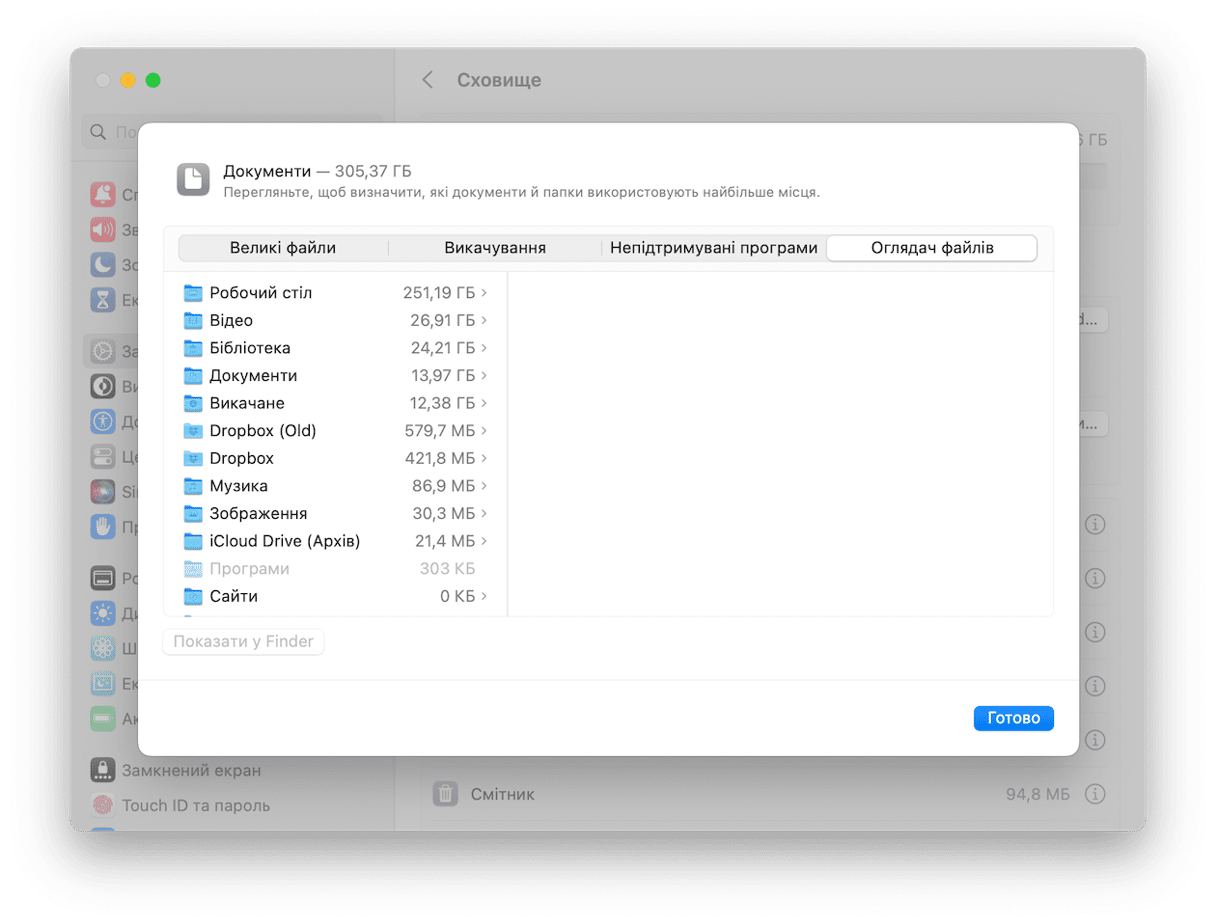Expand the Сайти folder chevron
This screenshot has height=924, width=1216.
coord(485,596)
